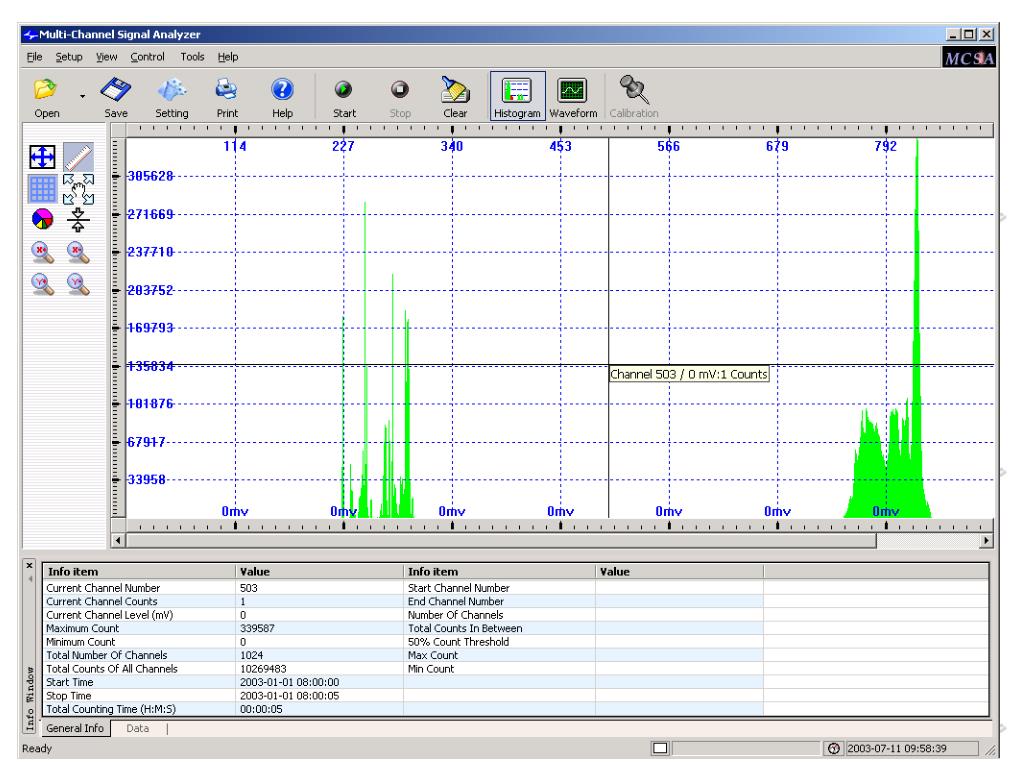The height and width of the screenshot is (768, 1024).
Task: Click the status bar clock icon
Action: click(833, 748)
